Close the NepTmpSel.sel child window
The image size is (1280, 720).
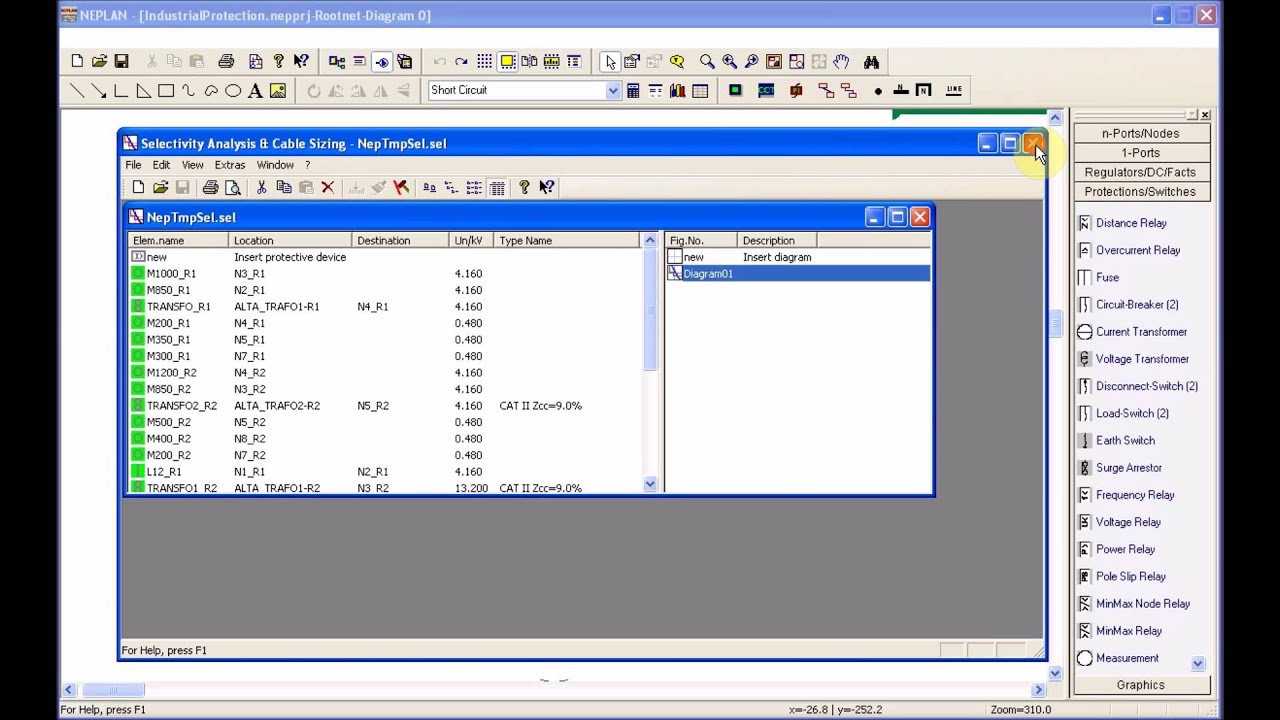[920, 217]
